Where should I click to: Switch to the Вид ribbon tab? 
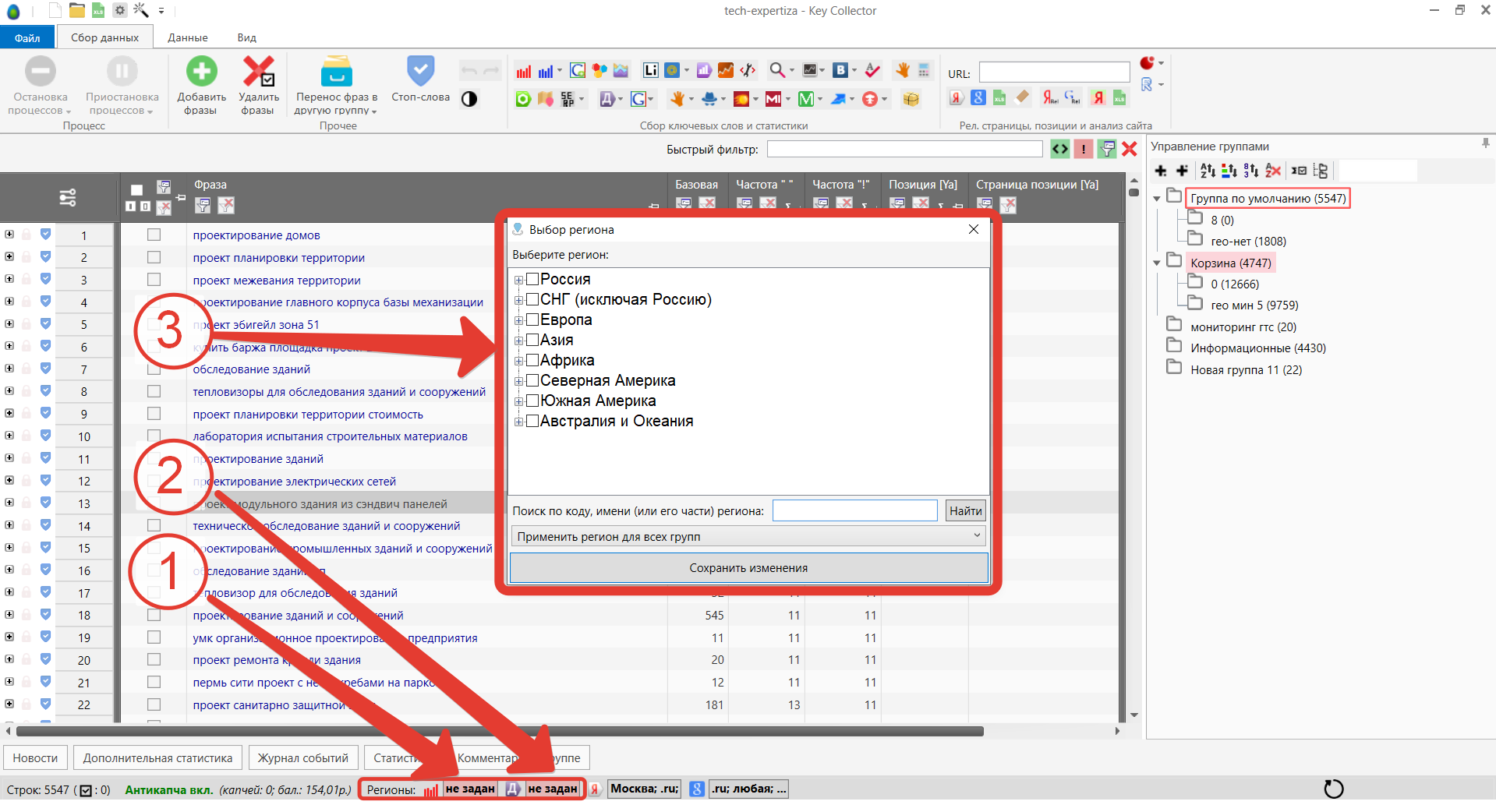(247, 37)
